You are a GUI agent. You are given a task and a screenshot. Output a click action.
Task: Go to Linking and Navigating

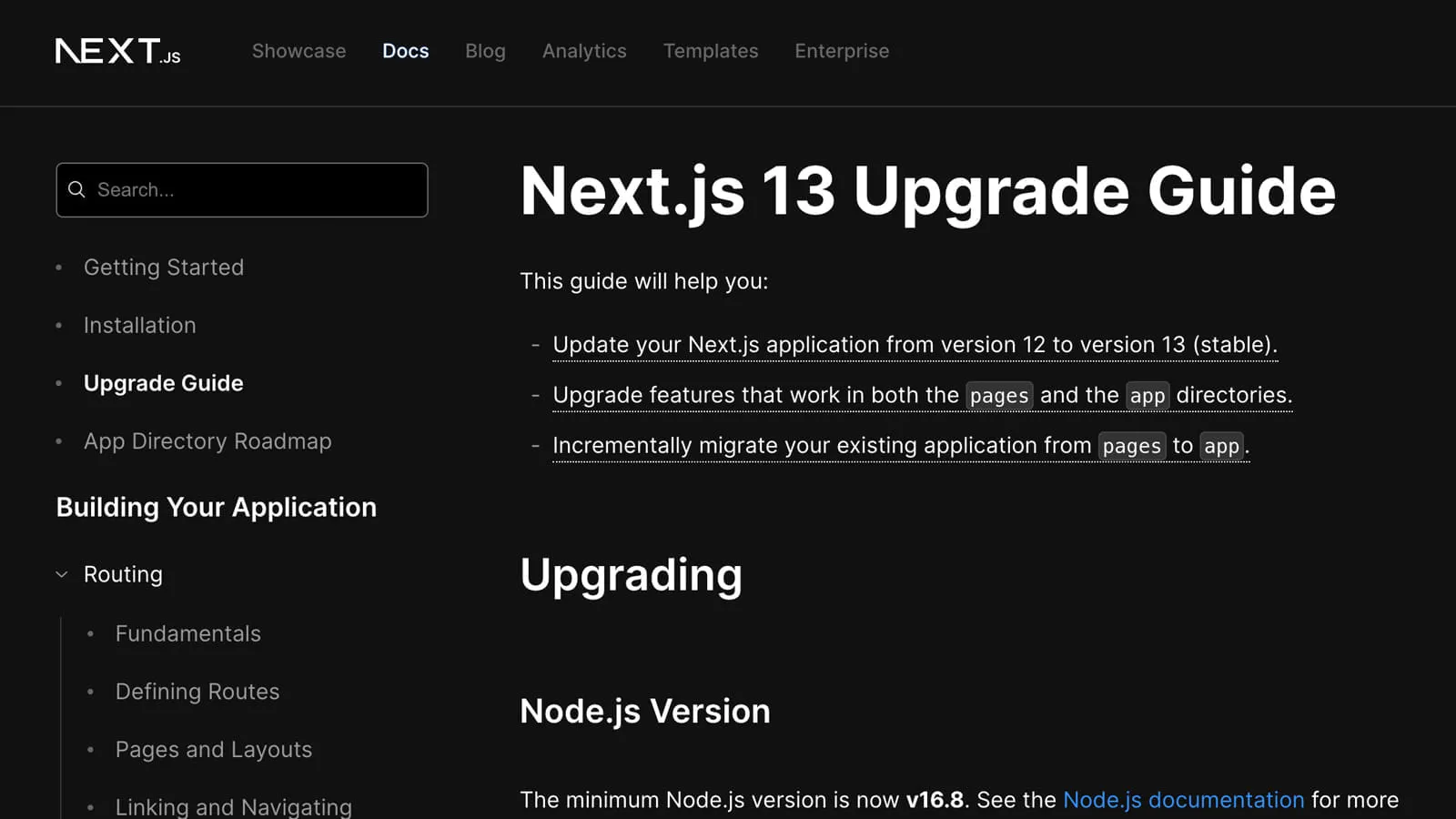click(x=233, y=804)
